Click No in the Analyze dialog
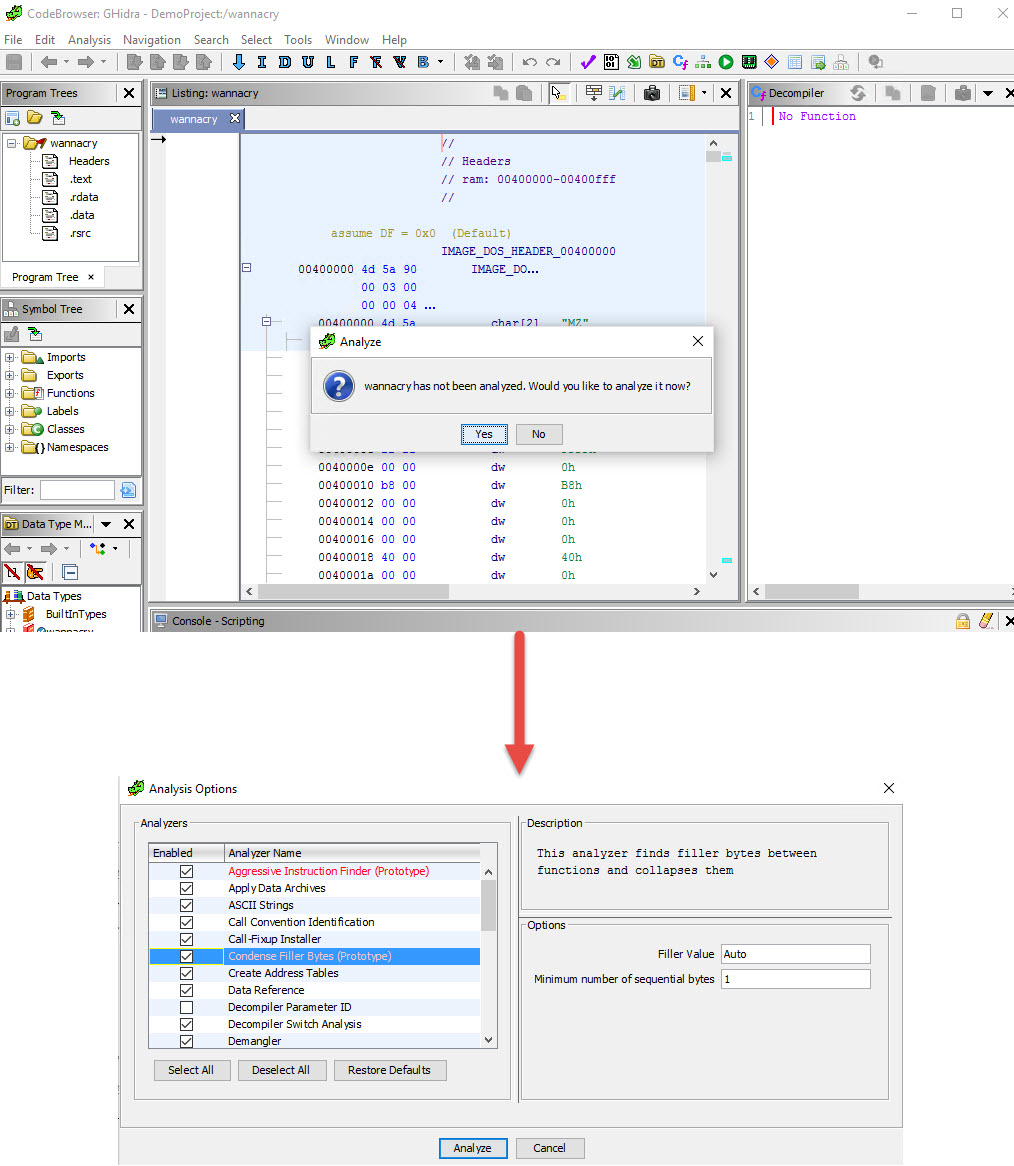 pyautogui.click(x=539, y=434)
